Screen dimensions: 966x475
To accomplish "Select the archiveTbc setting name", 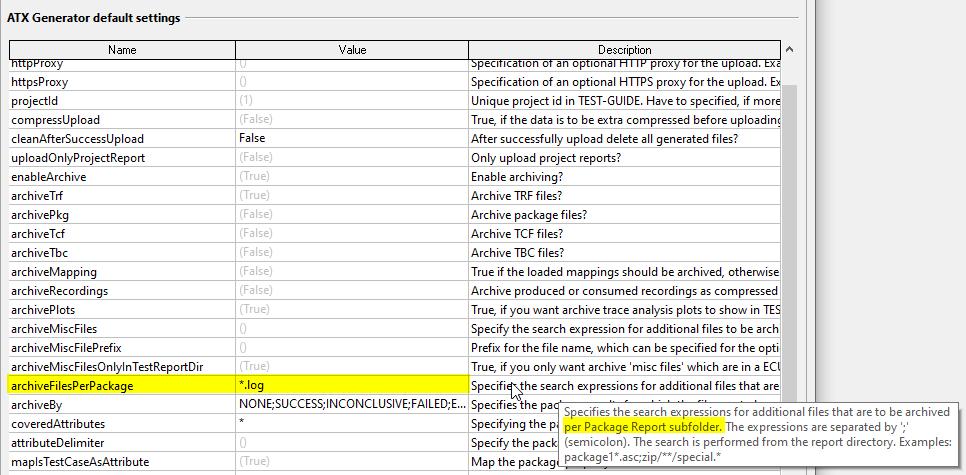I will [122, 253].
